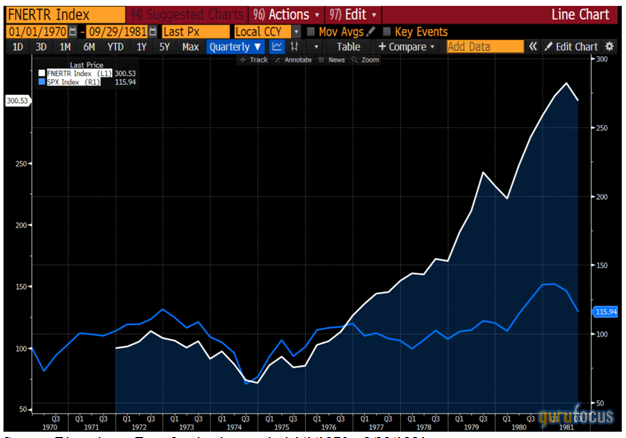Select the FNERTR Index (L1) legend label
Screen dimensions: 626x438
click(79, 73)
